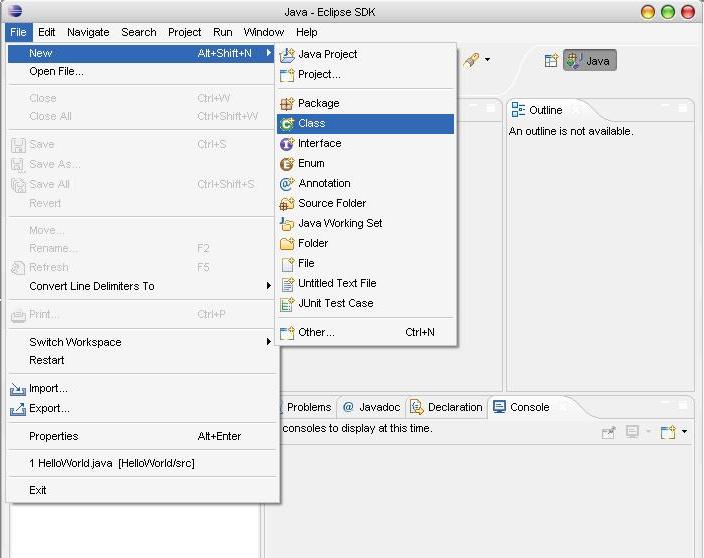This screenshot has width=704, height=558.
Task: Click the Outline view icon
Action: pyautogui.click(x=518, y=110)
